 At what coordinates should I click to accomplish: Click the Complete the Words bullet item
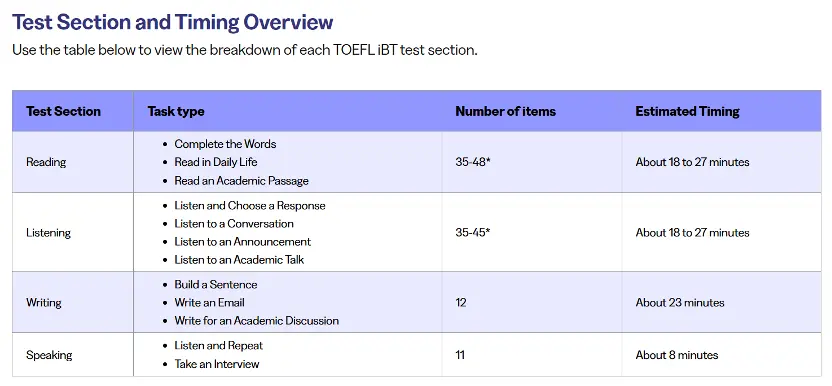pos(226,144)
